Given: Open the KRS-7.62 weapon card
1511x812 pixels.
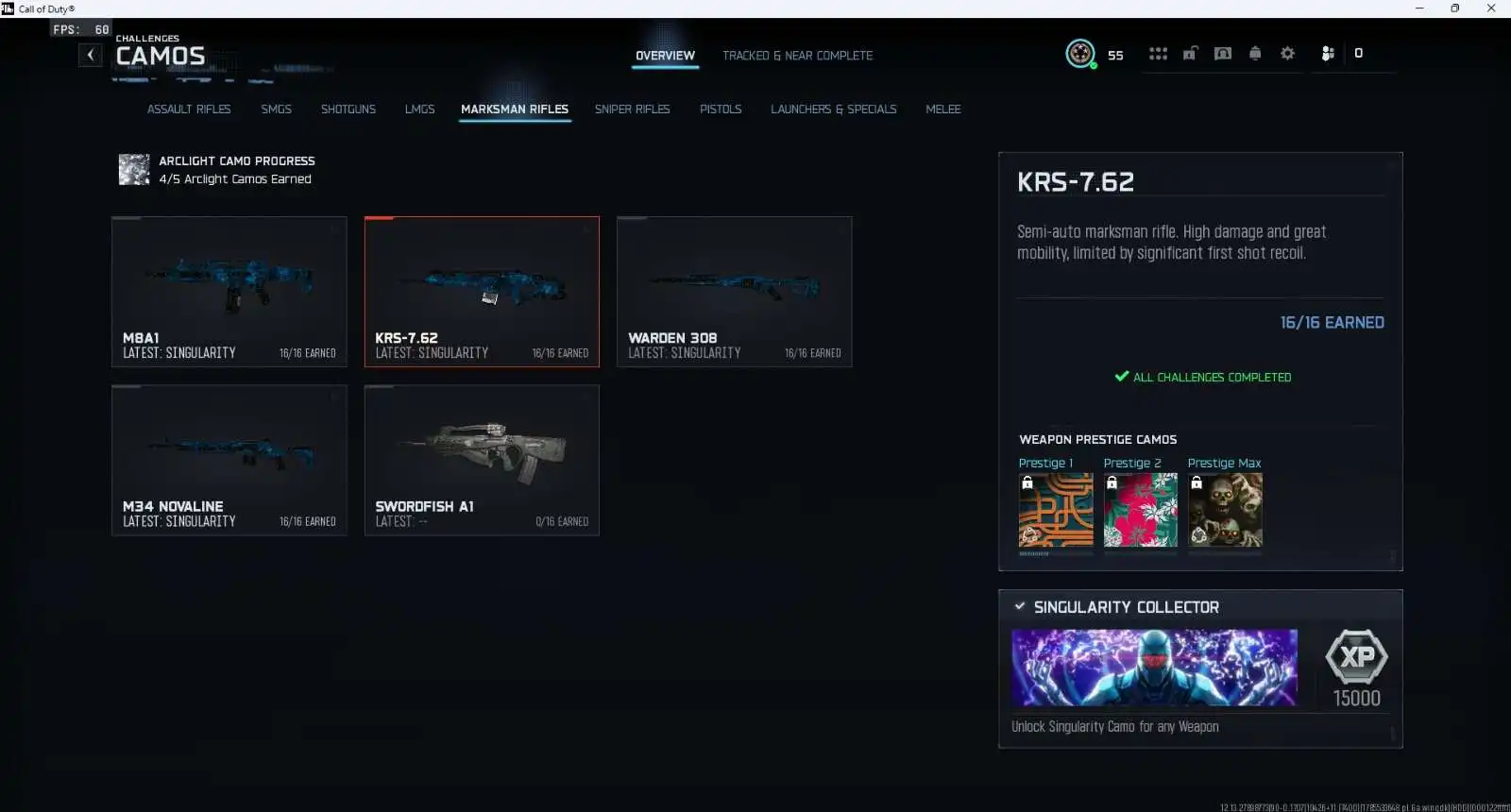Looking at the screenshot, I should [482, 292].
